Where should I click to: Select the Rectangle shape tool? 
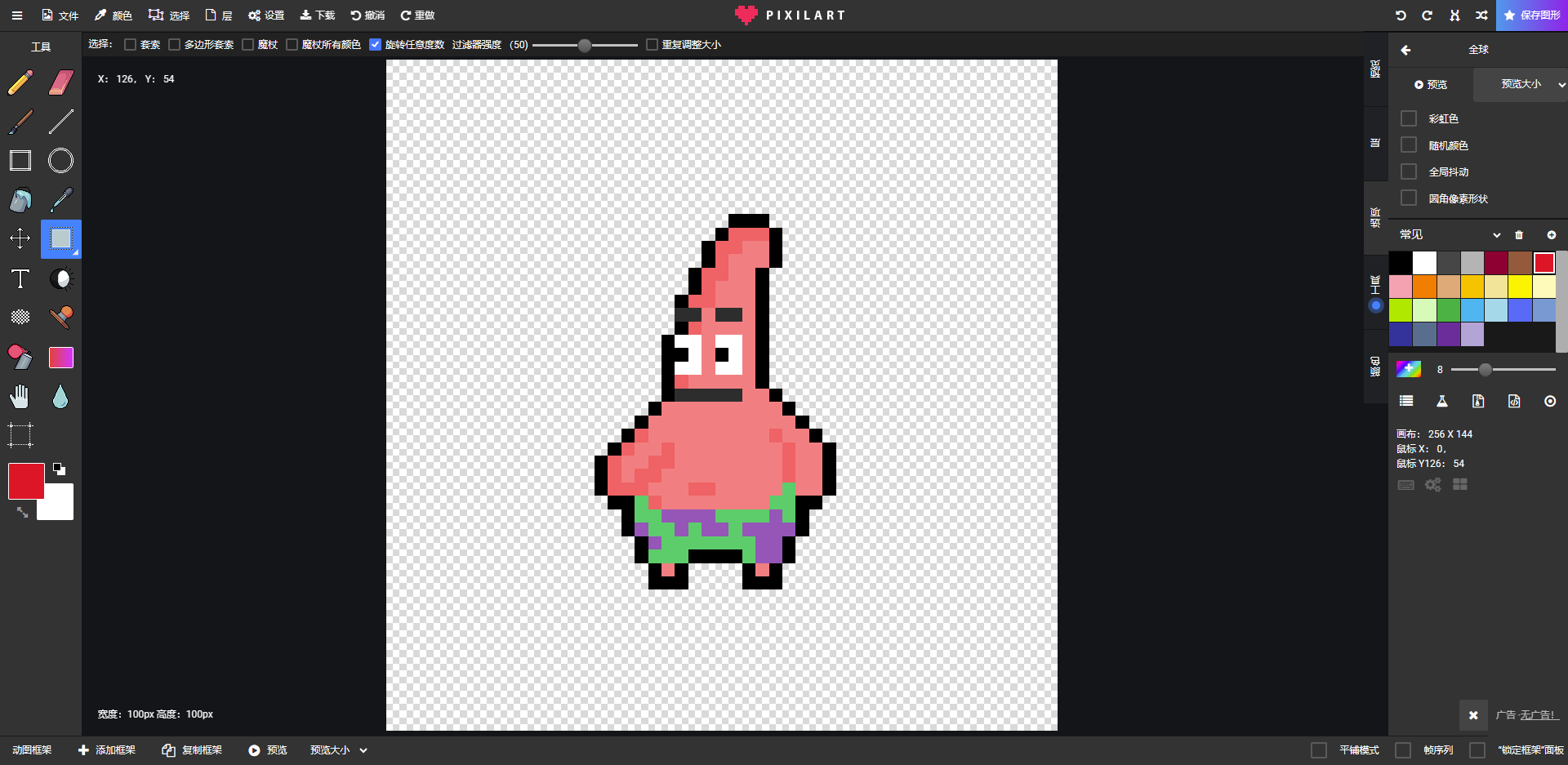pyautogui.click(x=20, y=161)
